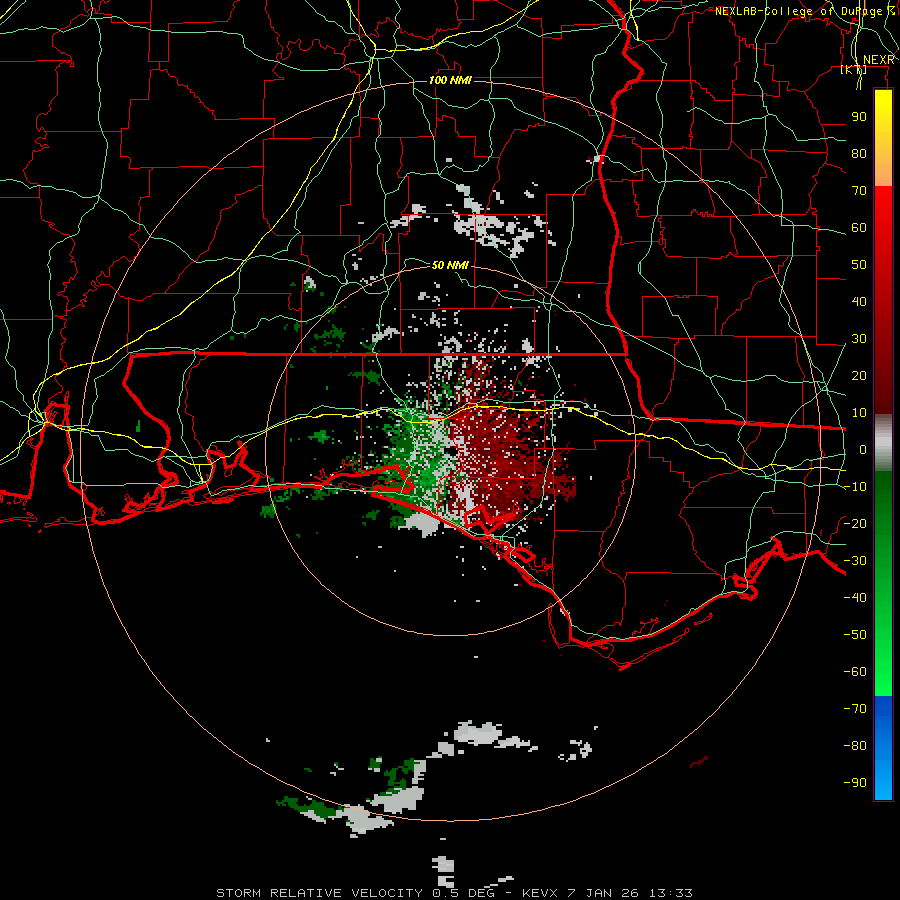
Task: Select the 80 value on velocity scale
Action: [x=859, y=153]
